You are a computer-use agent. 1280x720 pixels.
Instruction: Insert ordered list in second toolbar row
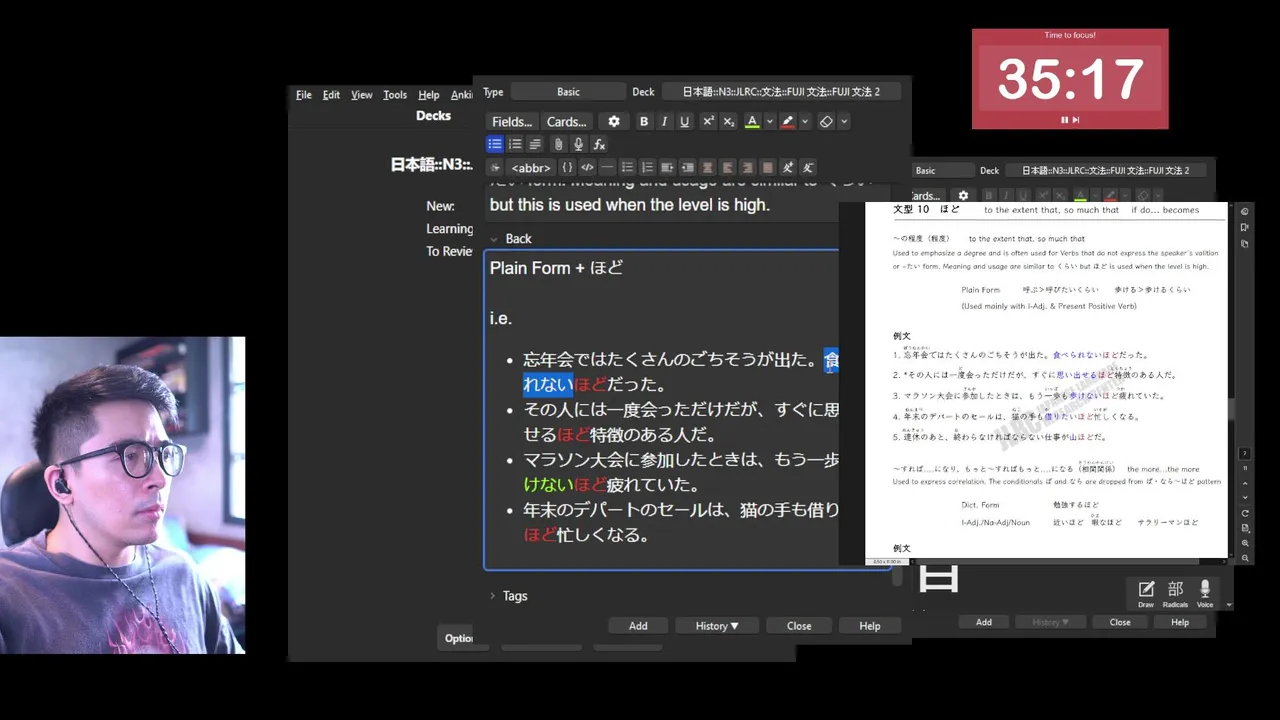pos(515,145)
